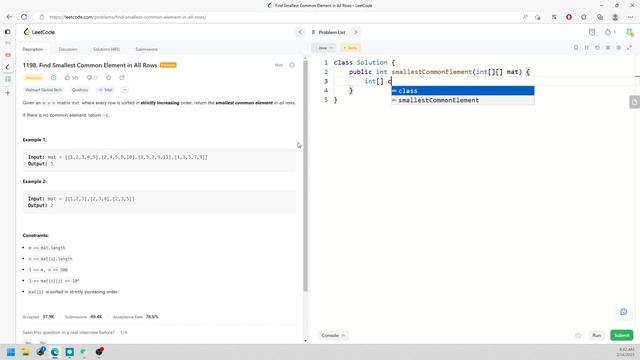
Task: Open the Problem List
Action: pyautogui.click(x=328, y=32)
